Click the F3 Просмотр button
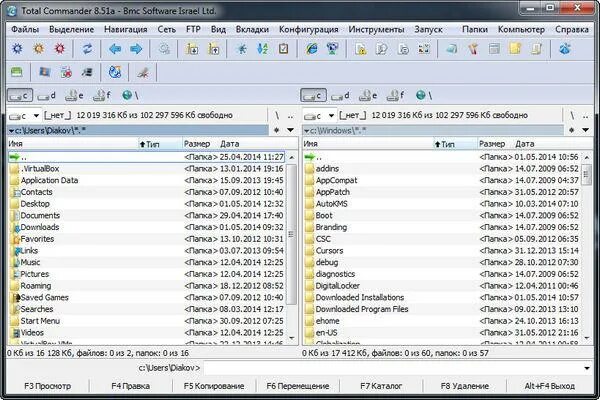The height and width of the screenshot is (400, 600). tap(47, 386)
